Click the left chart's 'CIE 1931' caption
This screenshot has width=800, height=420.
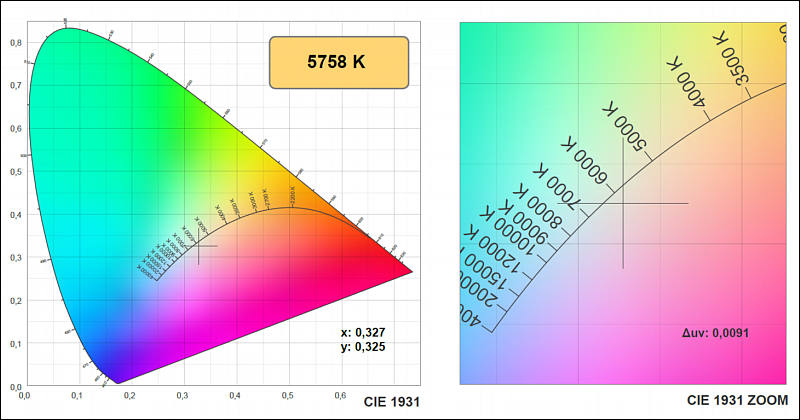click(392, 402)
